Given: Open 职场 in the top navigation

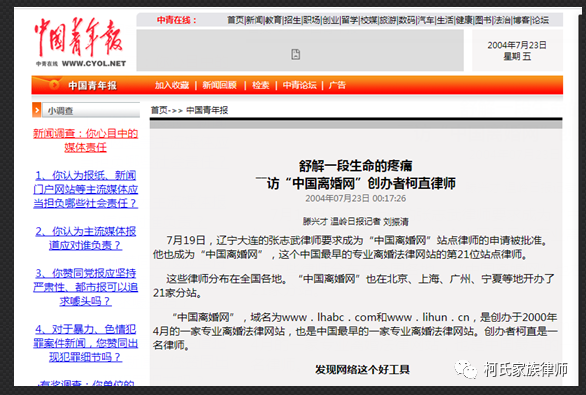Looking at the screenshot, I should [x=312, y=20].
